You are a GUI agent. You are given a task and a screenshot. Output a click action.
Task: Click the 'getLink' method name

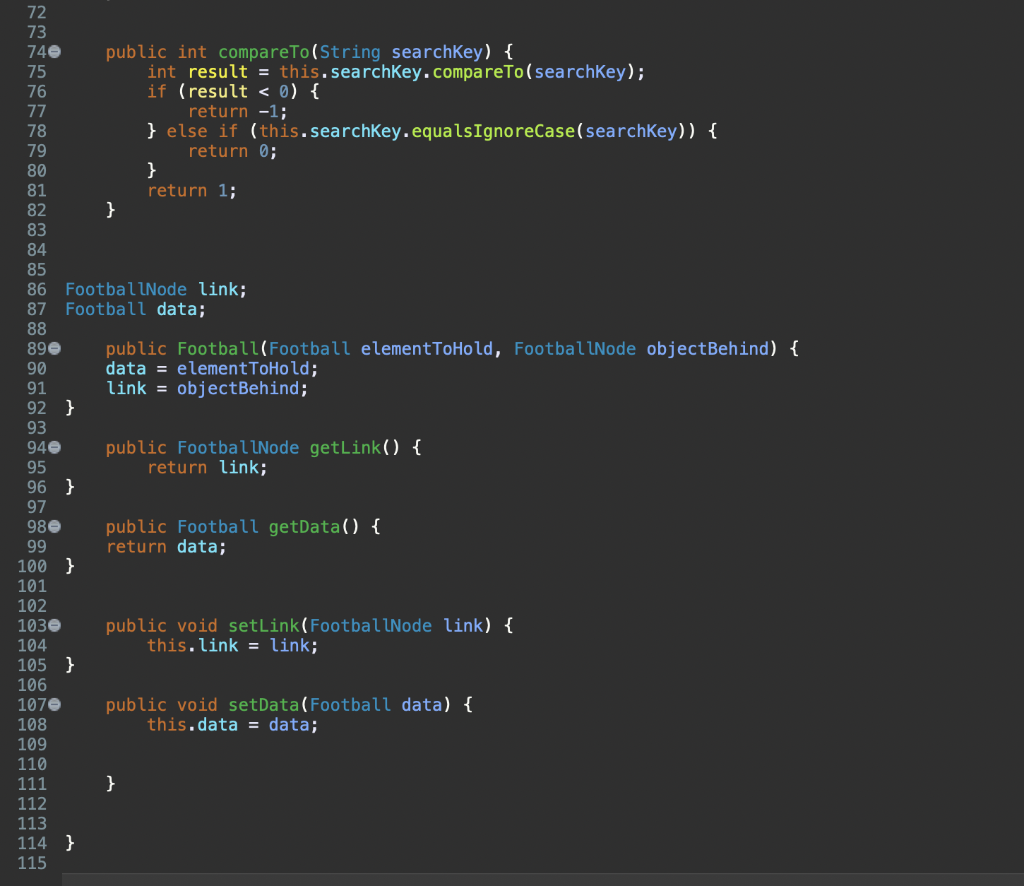(345, 448)
